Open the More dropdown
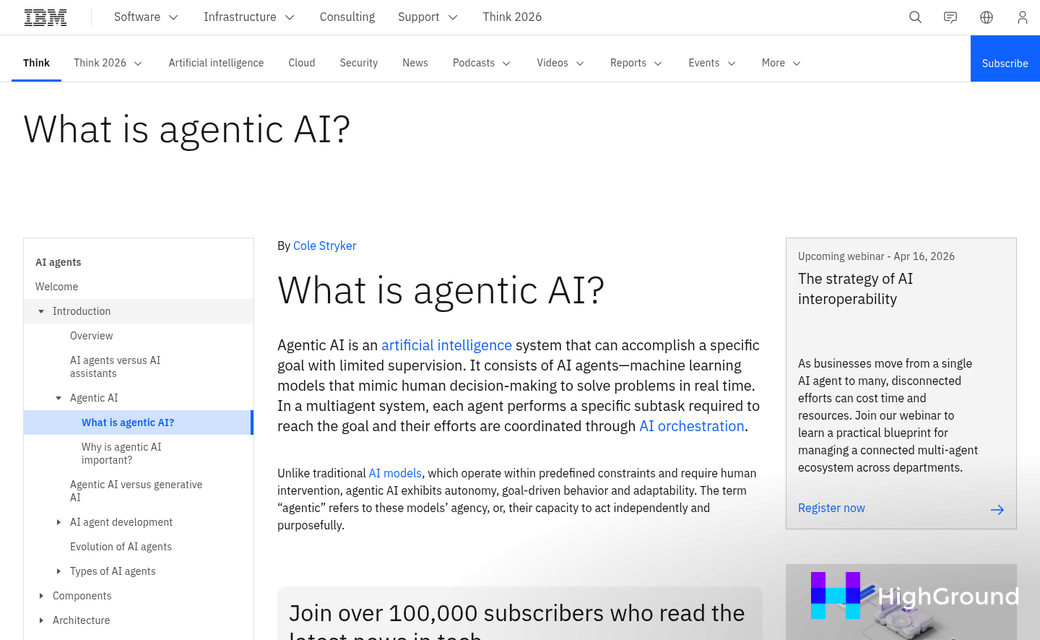Screen dimensions: 1040x640 click(x=781, y=63)
